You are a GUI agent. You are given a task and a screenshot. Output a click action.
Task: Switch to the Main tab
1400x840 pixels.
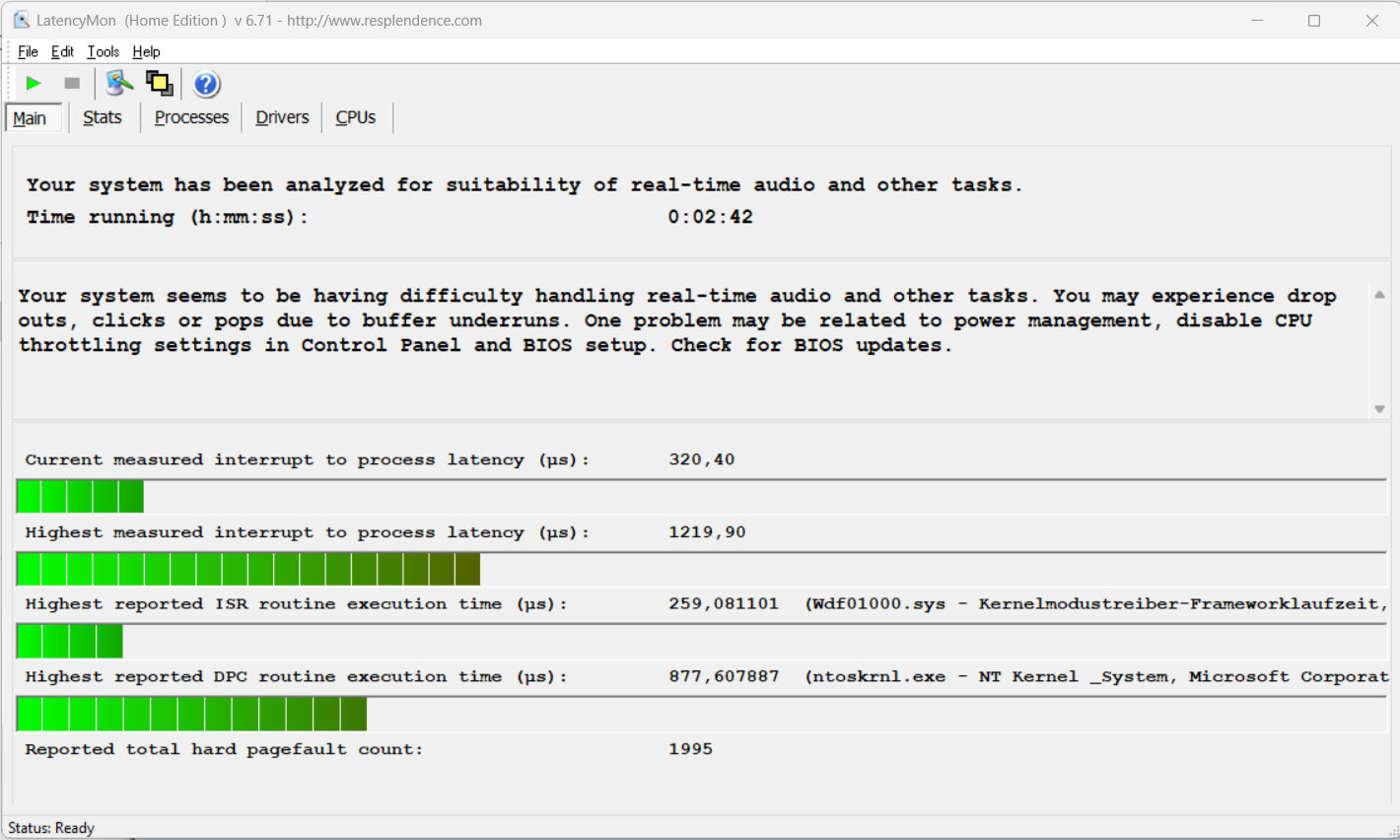tap(33, 117)
